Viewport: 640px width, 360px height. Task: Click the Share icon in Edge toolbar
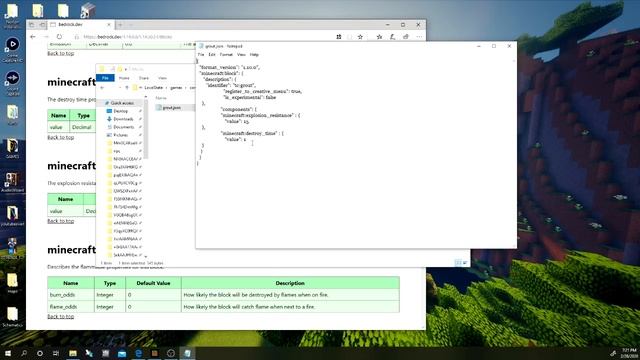[x=406, y=37]
